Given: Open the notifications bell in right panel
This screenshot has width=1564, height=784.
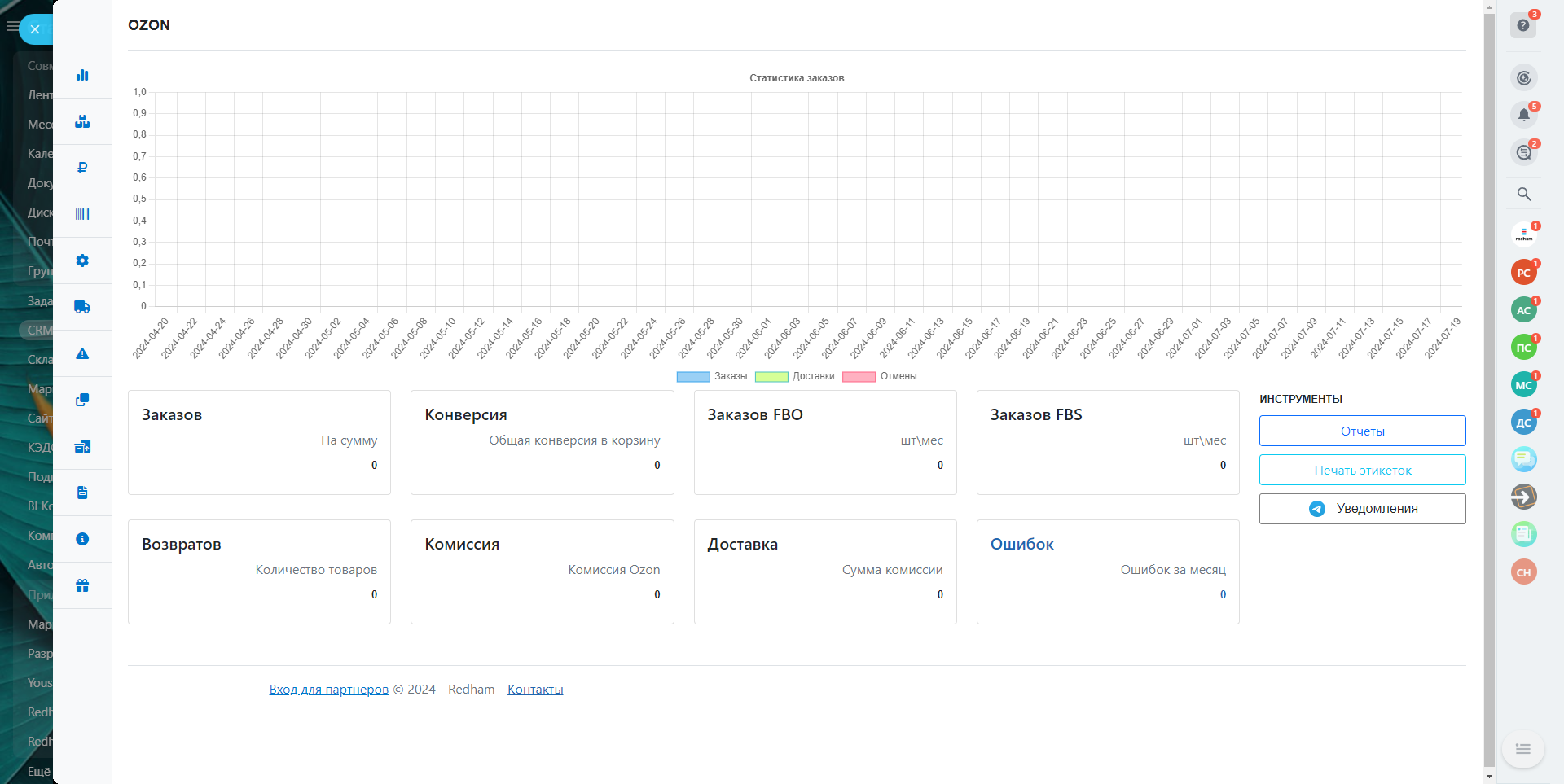Looking at the screenshot, I should pos(1523,115).
